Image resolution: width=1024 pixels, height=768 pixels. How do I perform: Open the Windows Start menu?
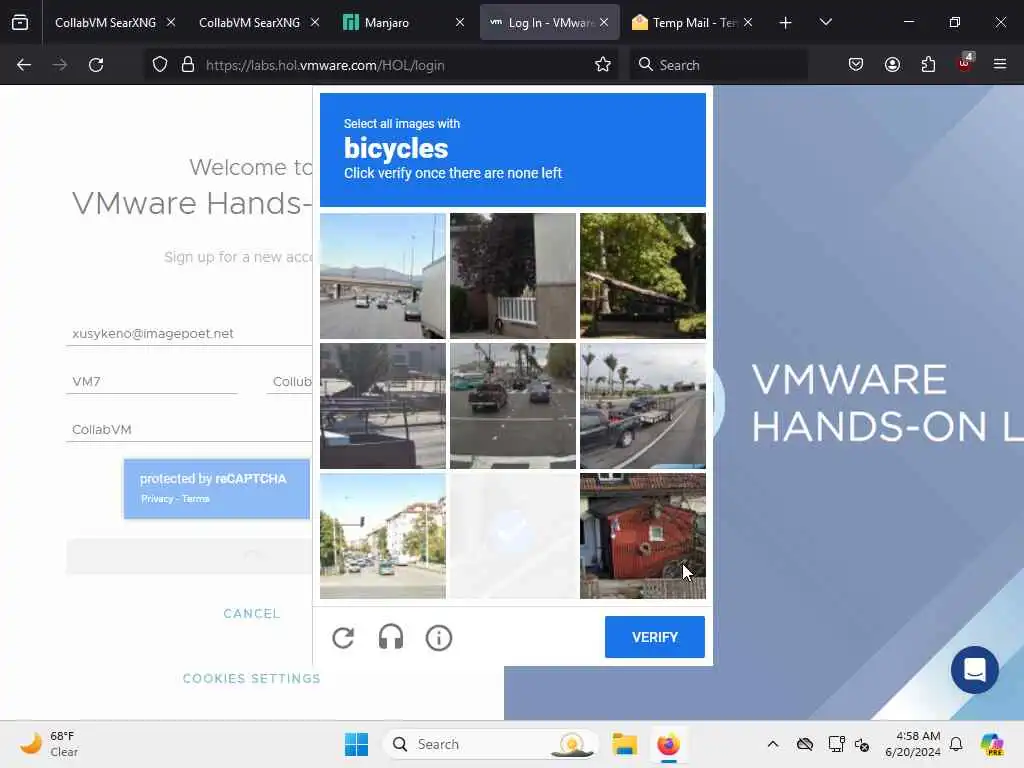click(357, 744)
